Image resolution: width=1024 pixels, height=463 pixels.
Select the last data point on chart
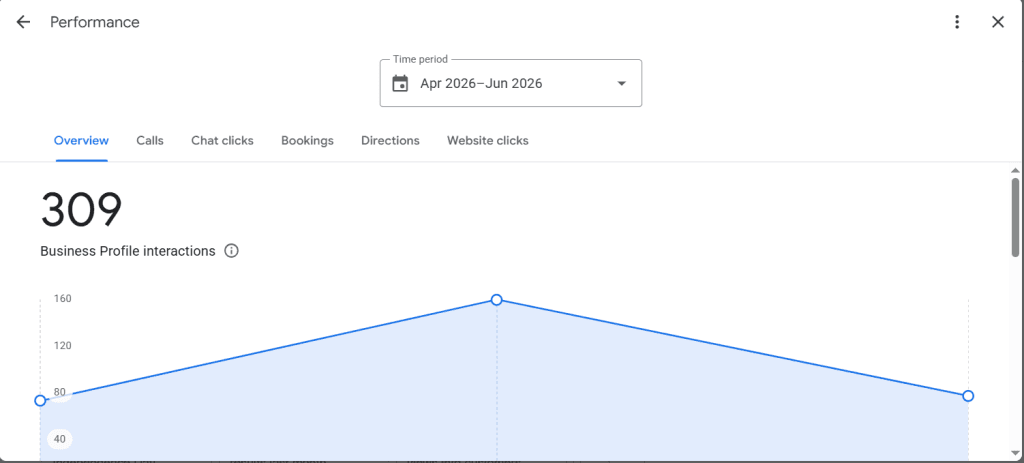(x=968, y=396)
